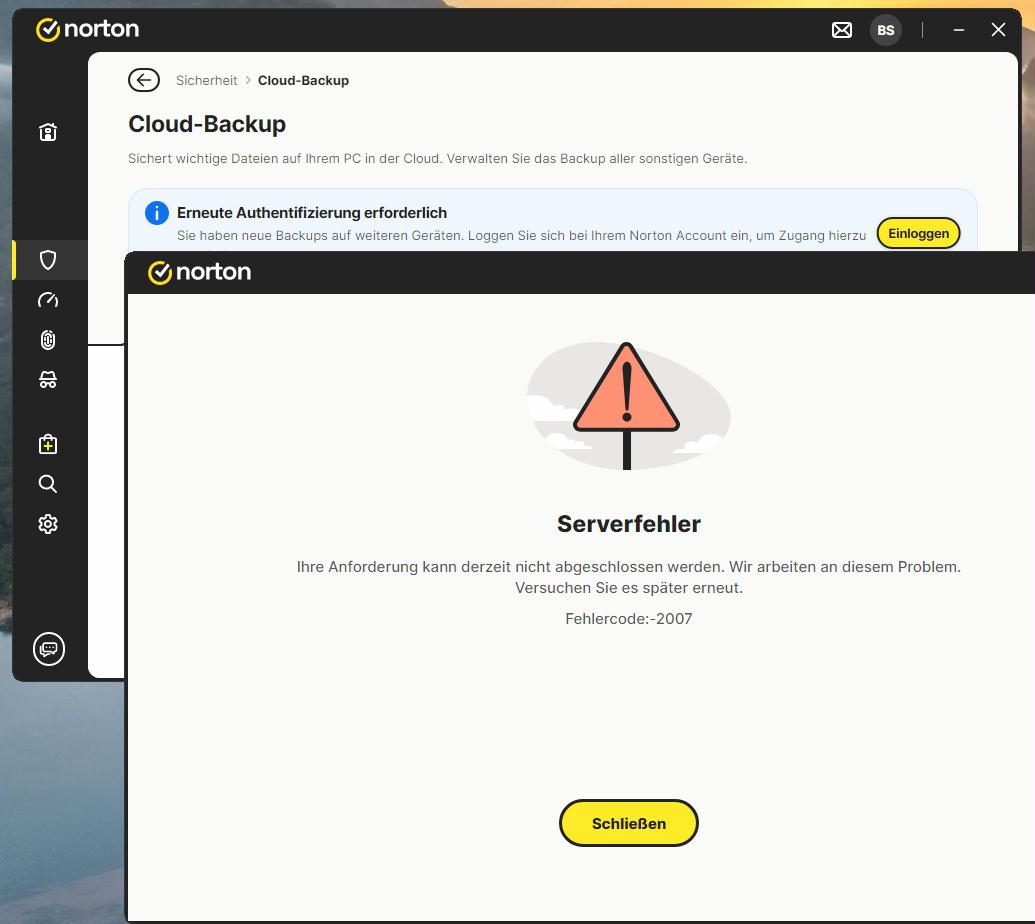Open the Home dashboard in sidebar

pyautogui.click(x=48, y=132)
